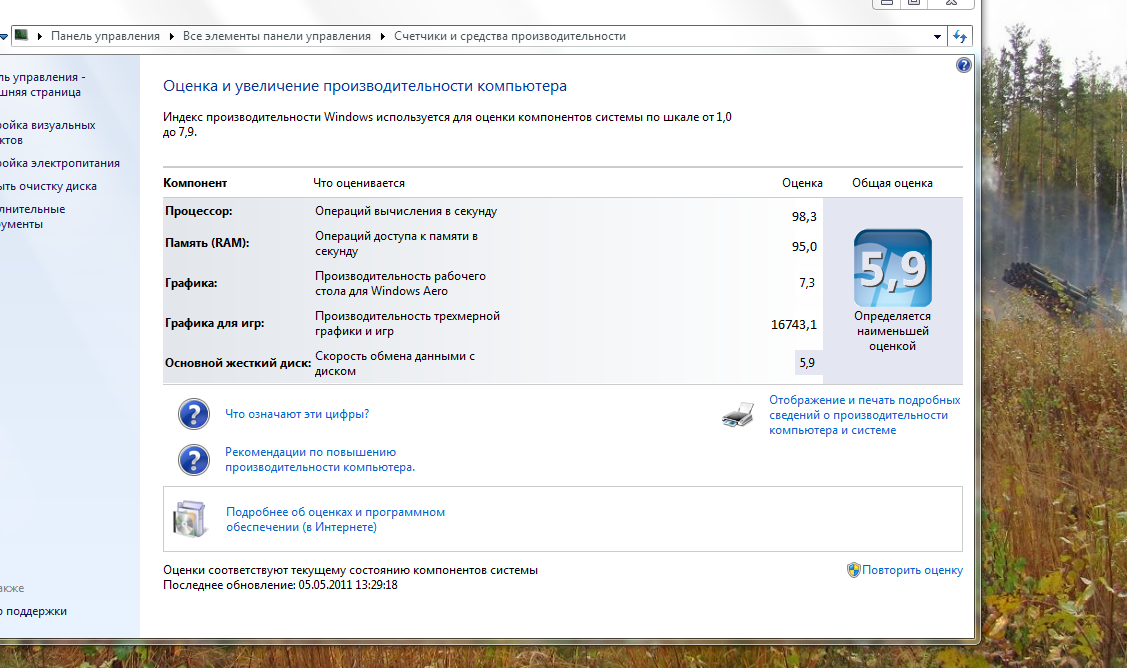Expand arrow after 'Все элементы панели управления' breadcrumb

(x=382, y=36)
